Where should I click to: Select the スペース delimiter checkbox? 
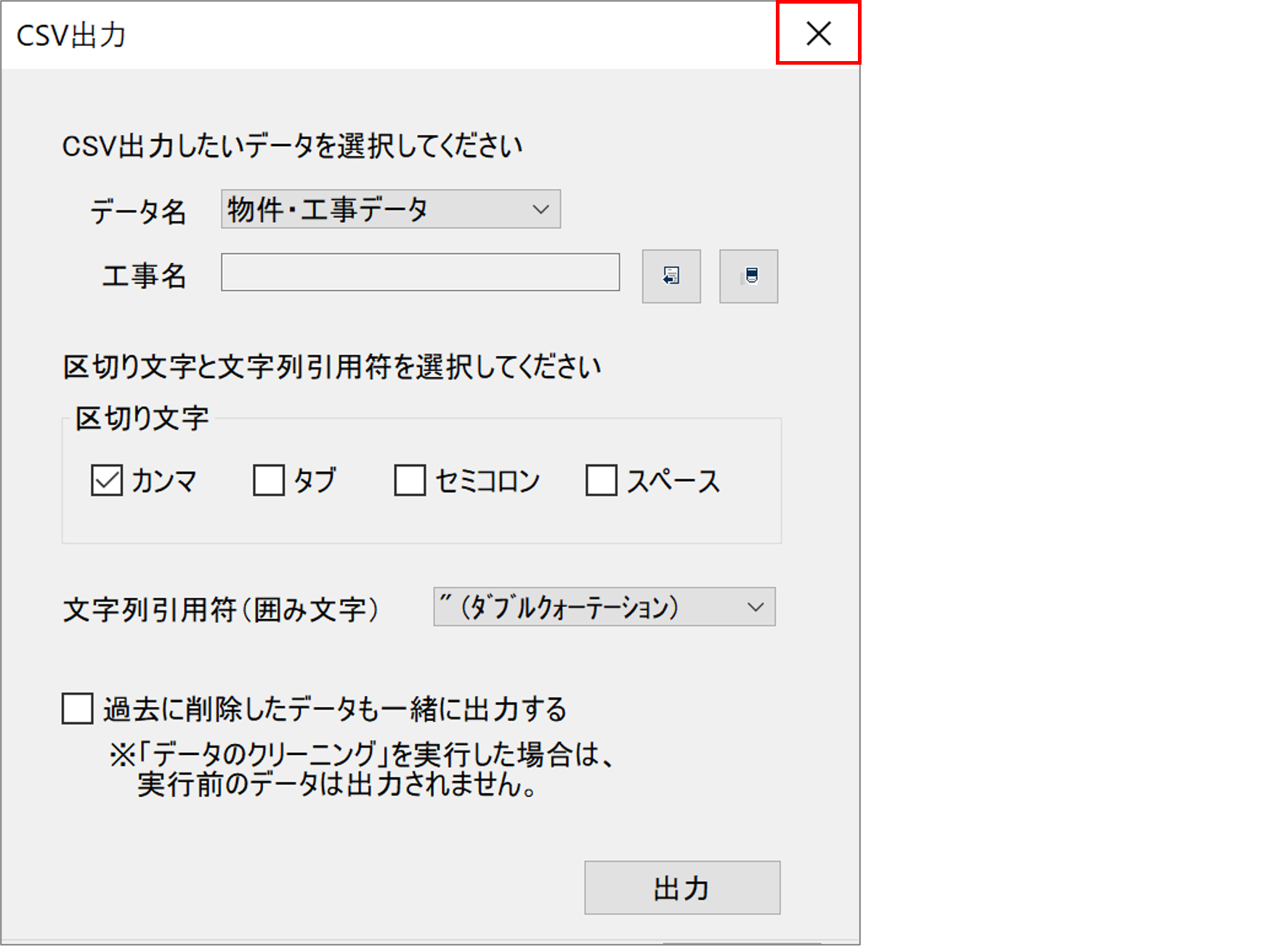click(x=600, y=480)
